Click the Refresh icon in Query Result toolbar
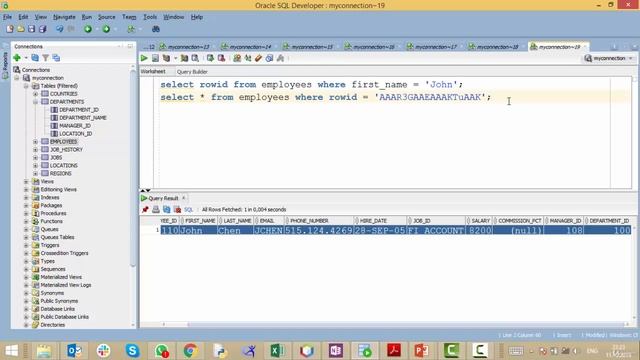 [x=167, y=209]
